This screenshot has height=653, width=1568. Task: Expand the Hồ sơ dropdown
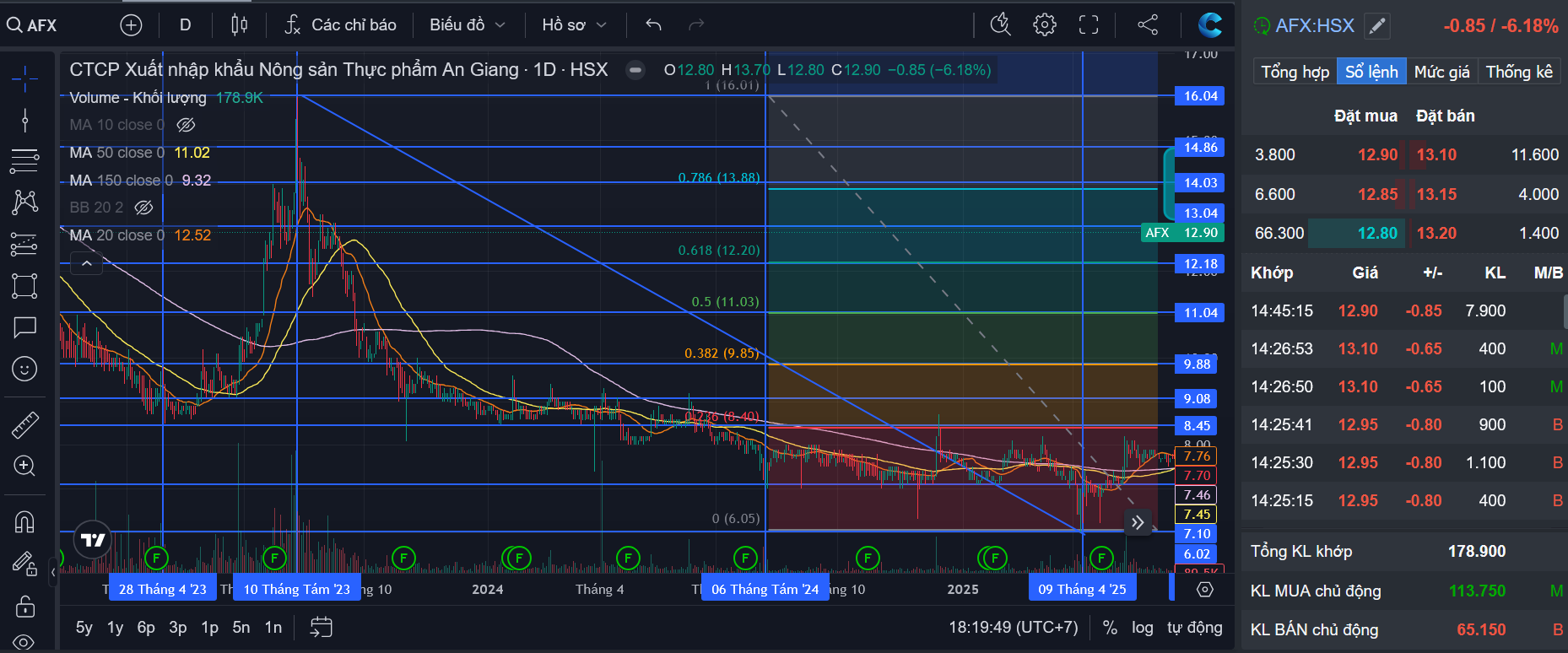[574, 25]
